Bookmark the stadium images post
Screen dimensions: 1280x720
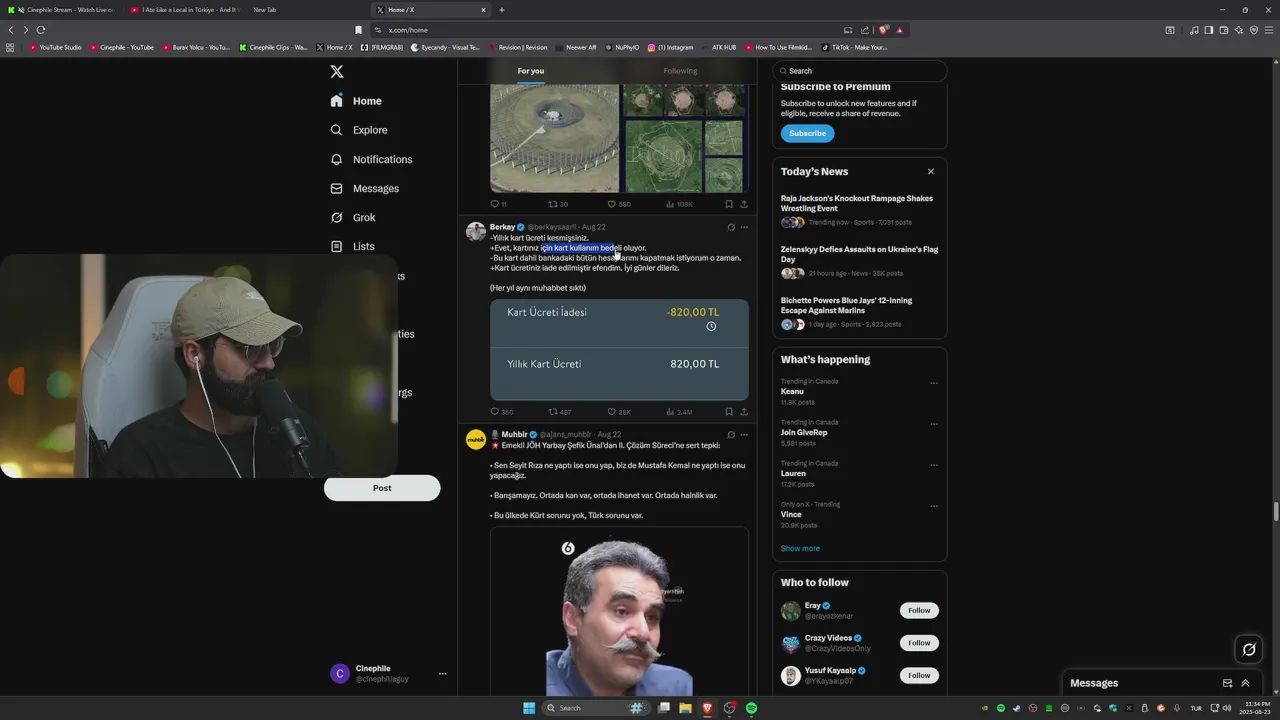click(x=728, y=204)
